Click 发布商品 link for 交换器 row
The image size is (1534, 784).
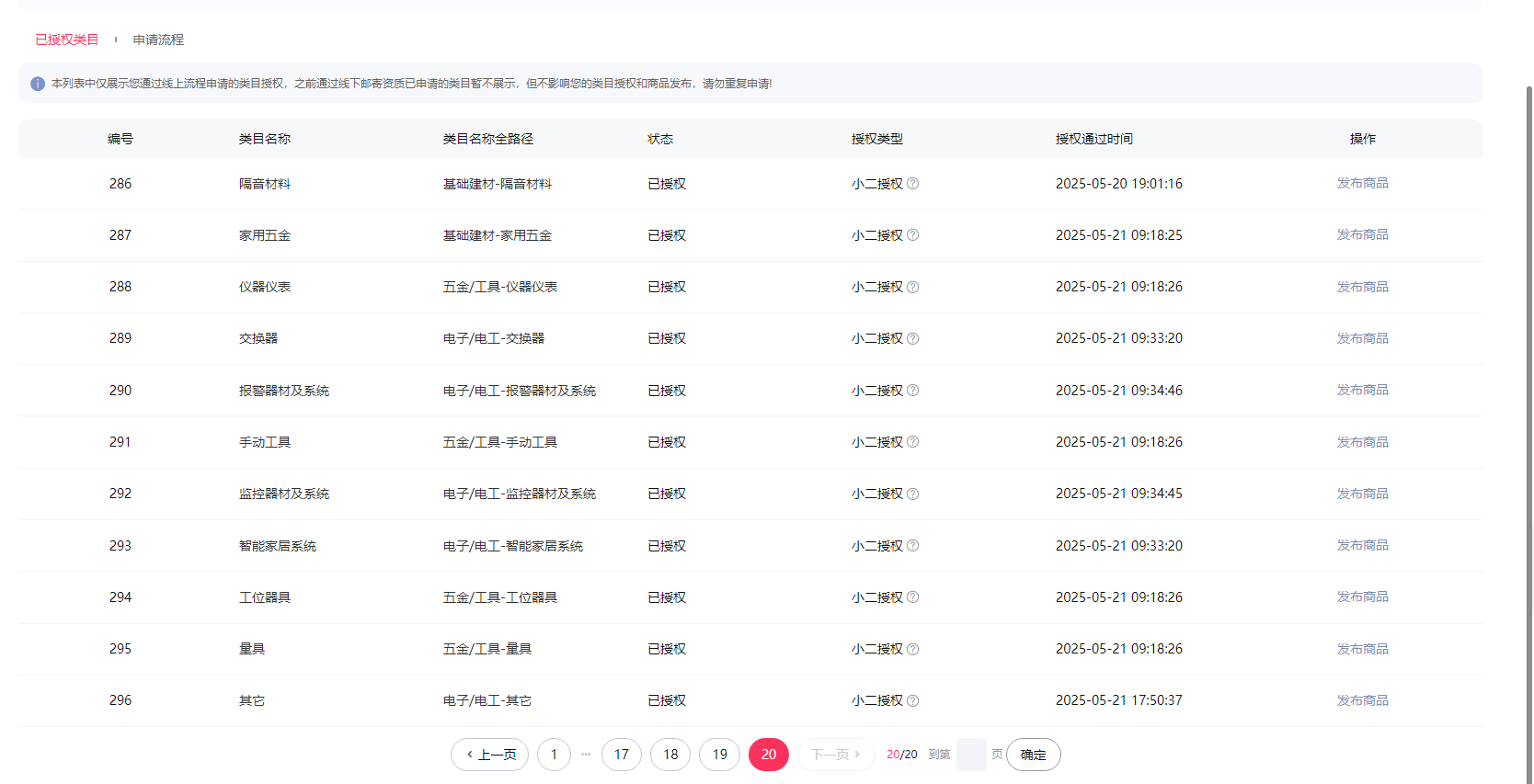1362,338
